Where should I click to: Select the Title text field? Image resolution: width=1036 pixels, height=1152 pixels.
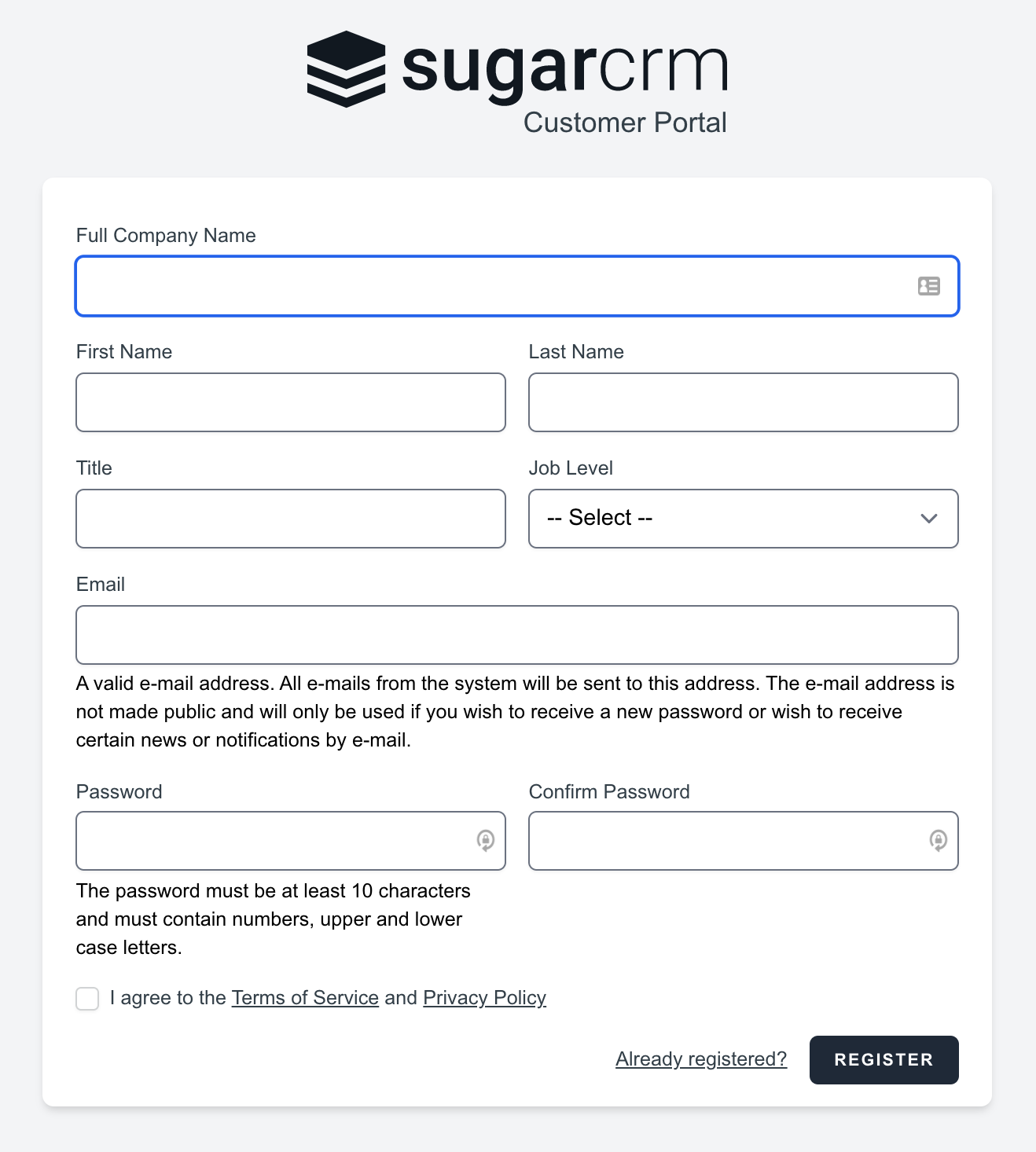point(290,519)
